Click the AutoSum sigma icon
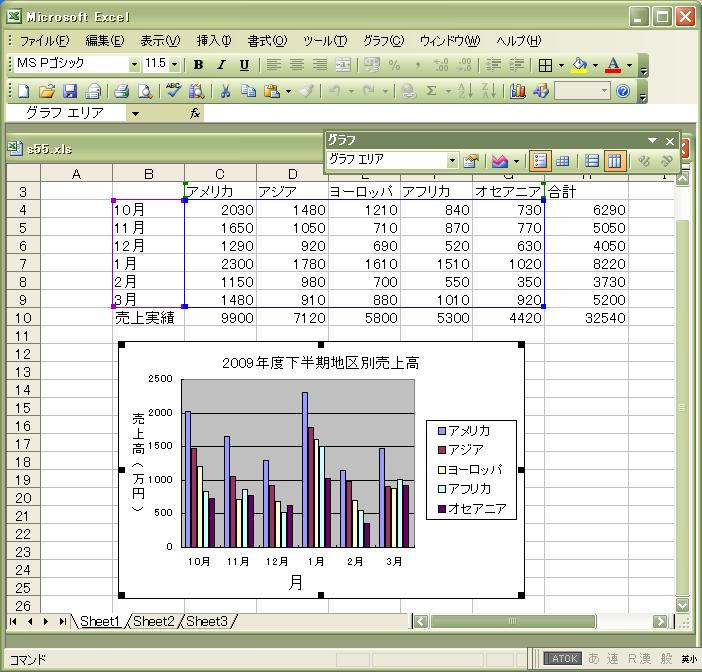 coord(431,91)
